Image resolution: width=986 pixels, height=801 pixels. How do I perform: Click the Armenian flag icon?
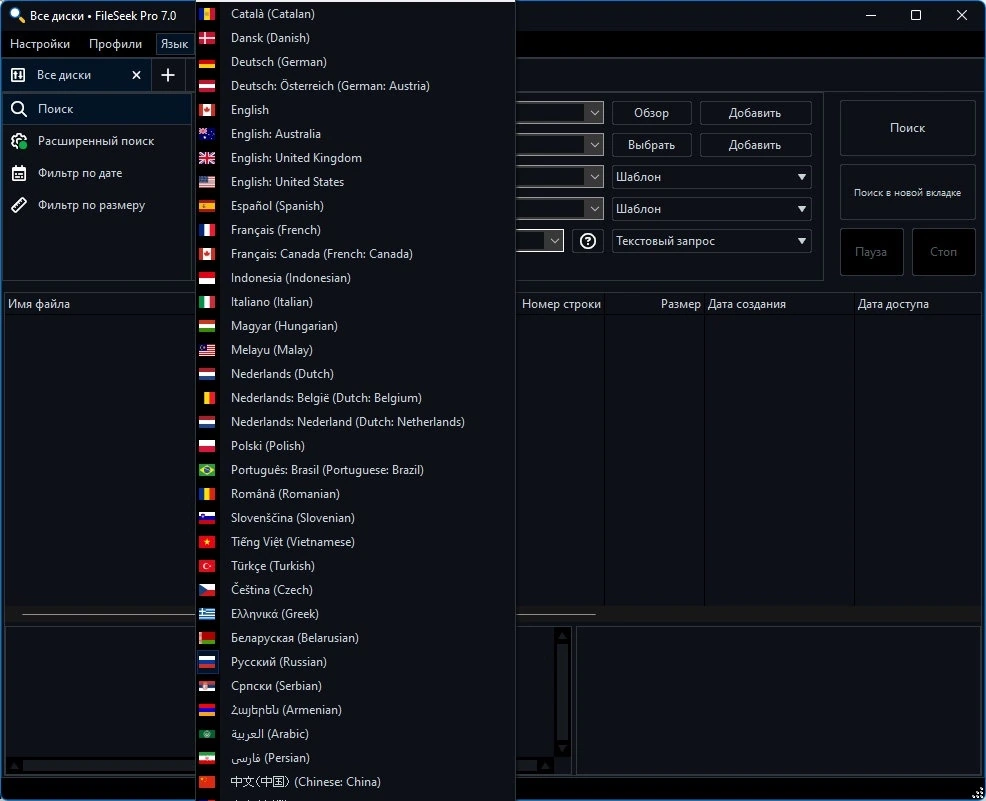[207, 710]
